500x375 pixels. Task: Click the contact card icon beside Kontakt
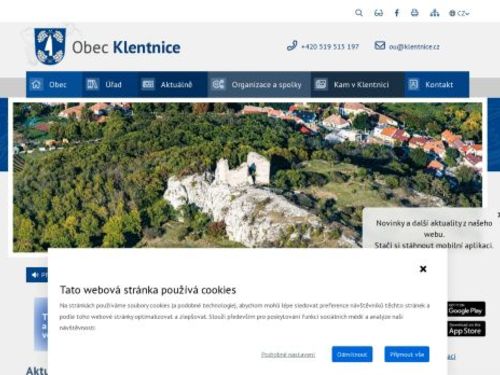(413, 84)
